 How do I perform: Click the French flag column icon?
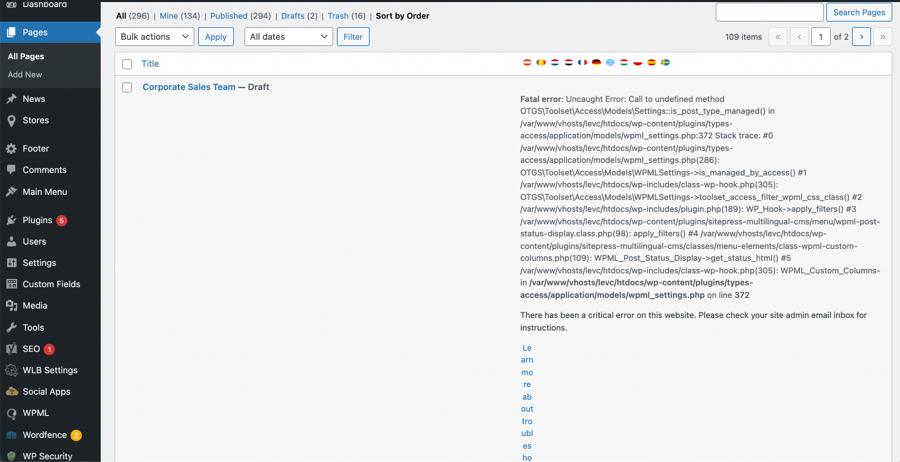(582, 63)
